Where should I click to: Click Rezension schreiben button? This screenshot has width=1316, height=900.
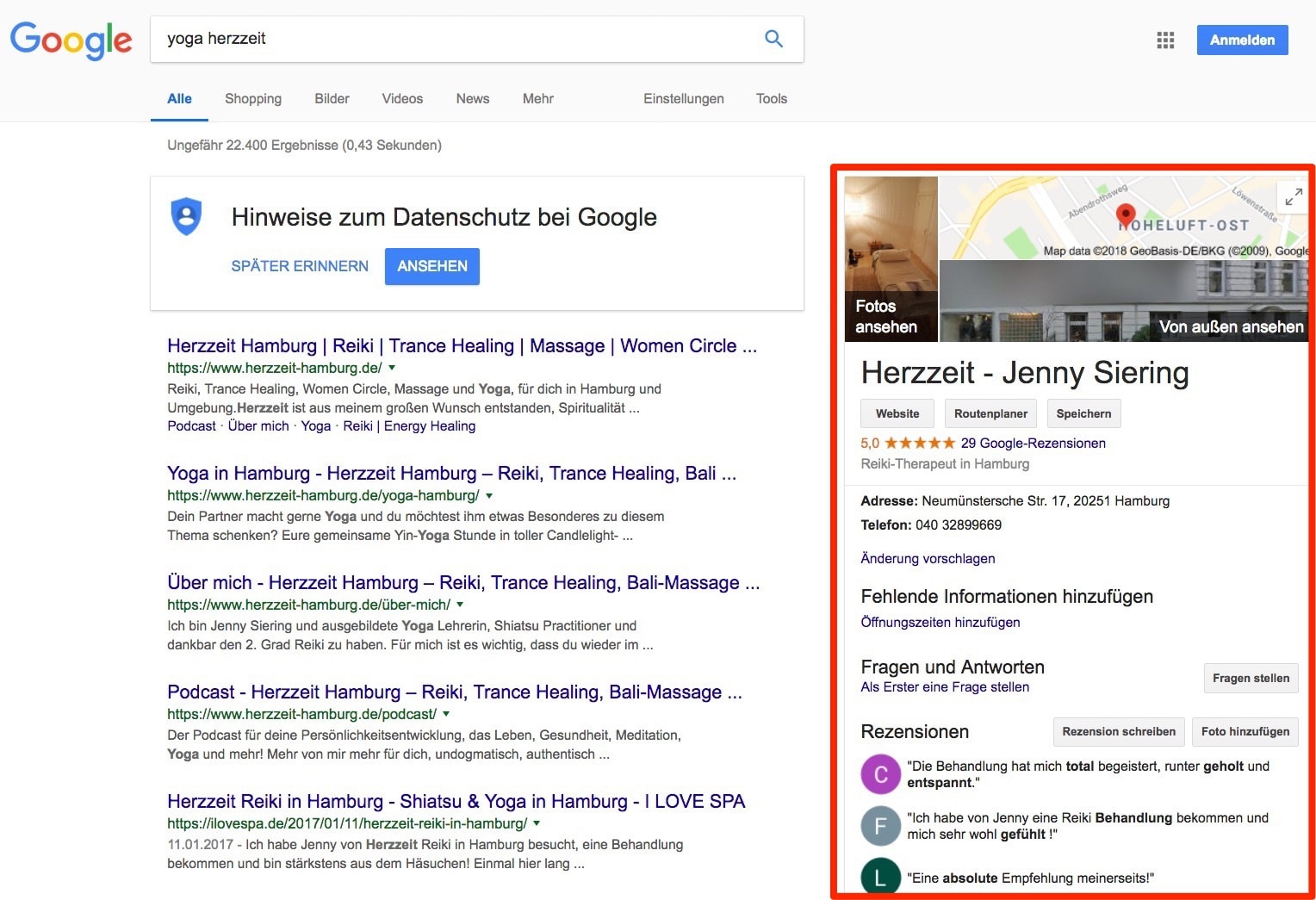tap(1119, 731)
